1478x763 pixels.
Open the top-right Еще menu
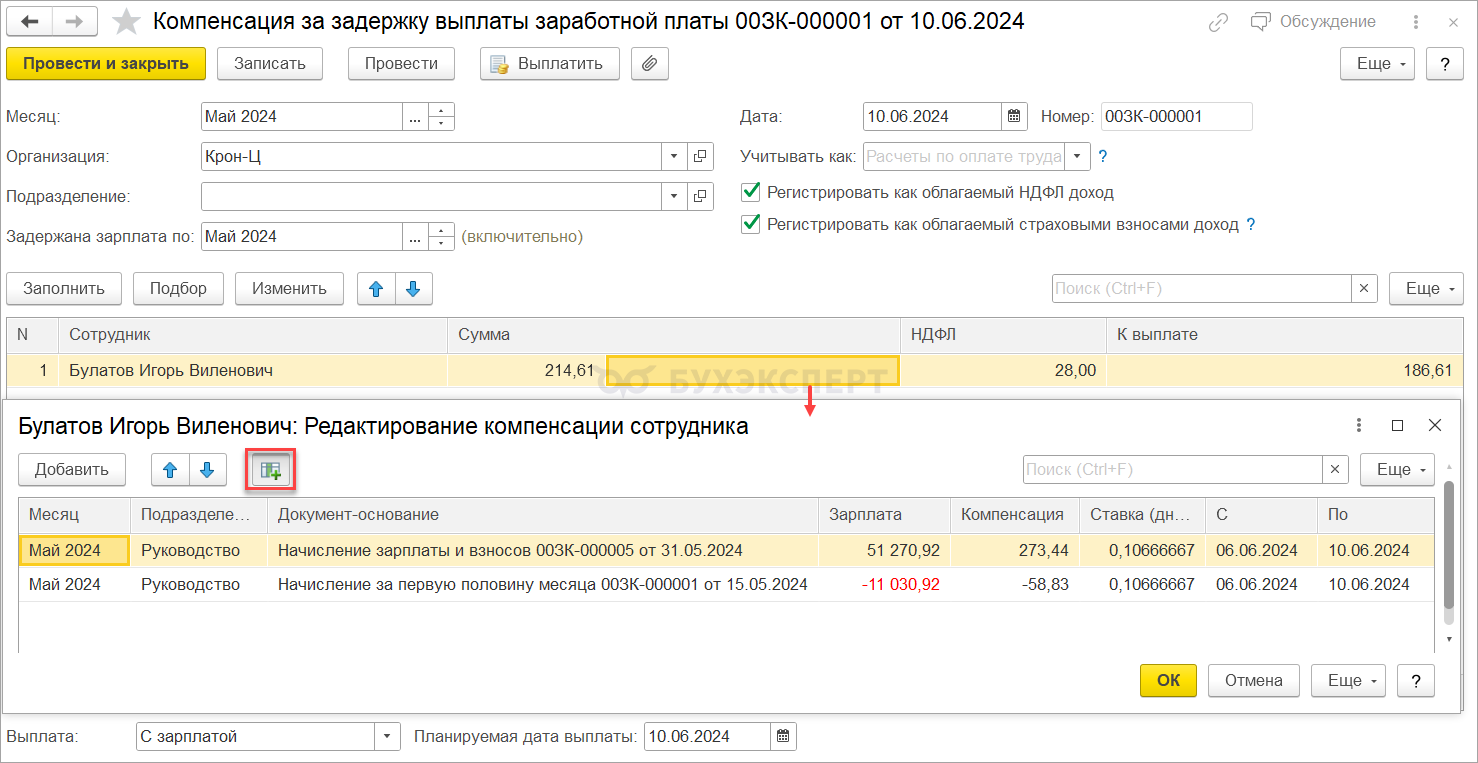[1376, 63]
